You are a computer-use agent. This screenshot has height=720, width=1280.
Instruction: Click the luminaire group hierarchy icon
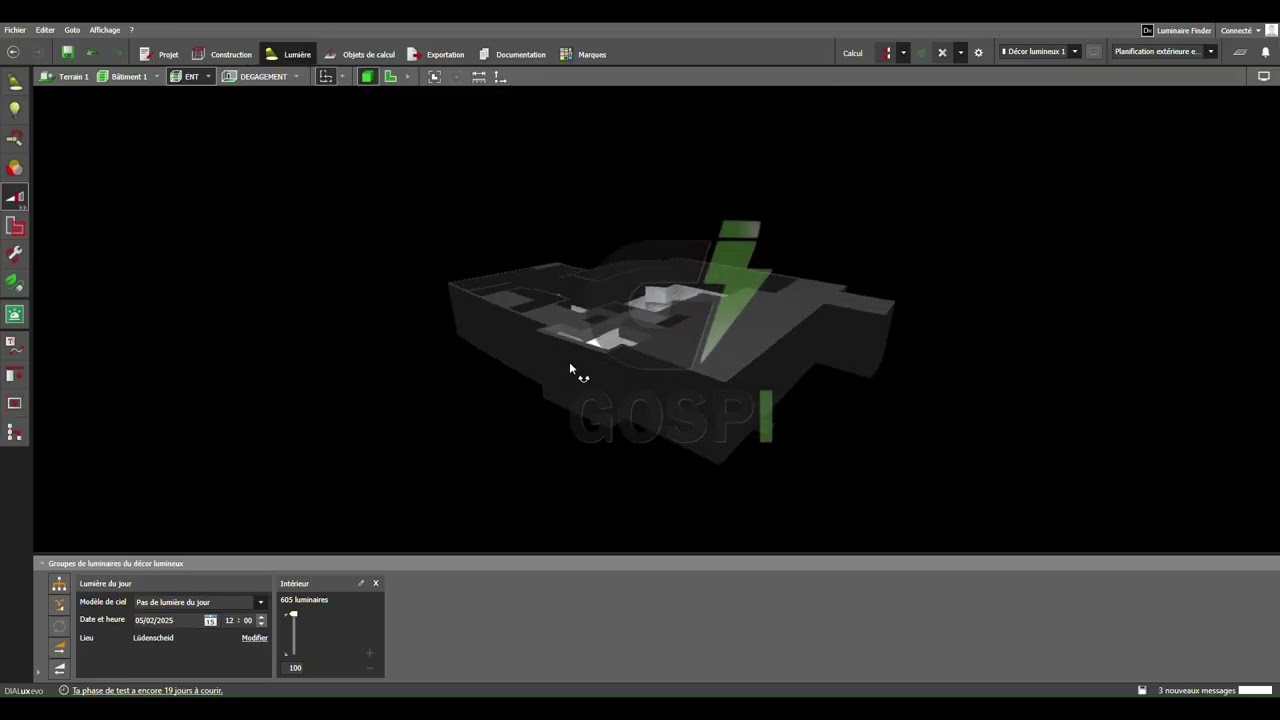click(59, 585)
